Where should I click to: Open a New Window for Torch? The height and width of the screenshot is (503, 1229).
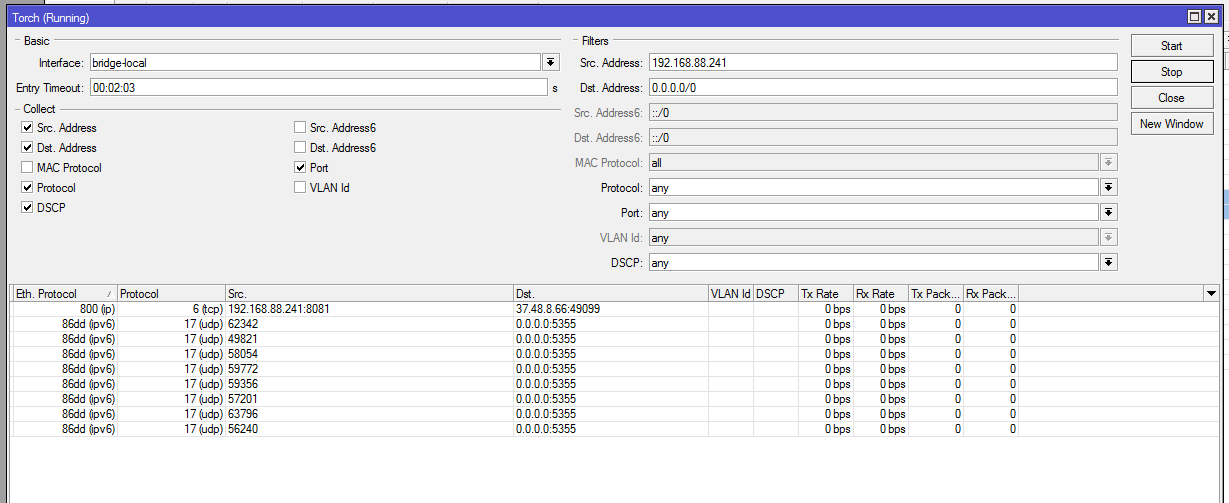coord(1171,124)
